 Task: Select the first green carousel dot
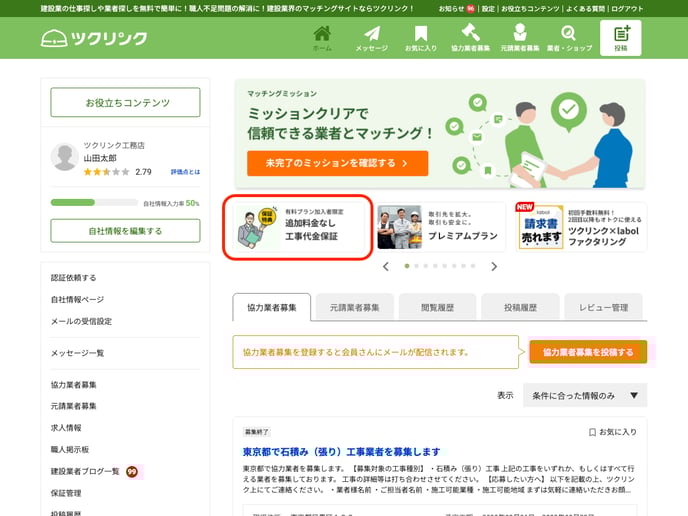(x=407, y=266)
